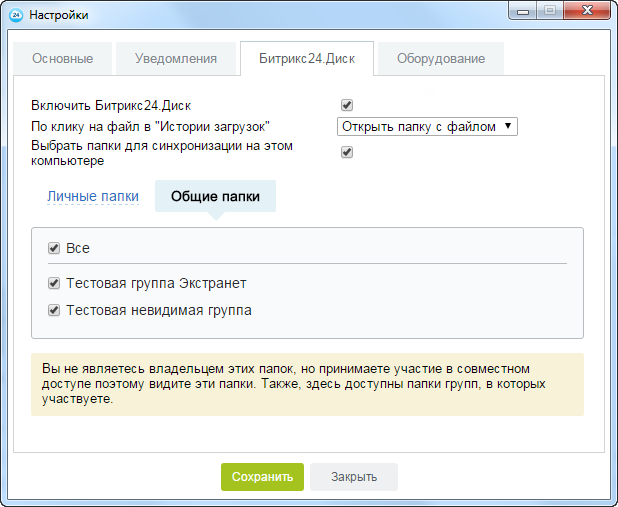Click the label Включить Битрикс24.Диск
The image size is (618, 507).
[111, 106]
